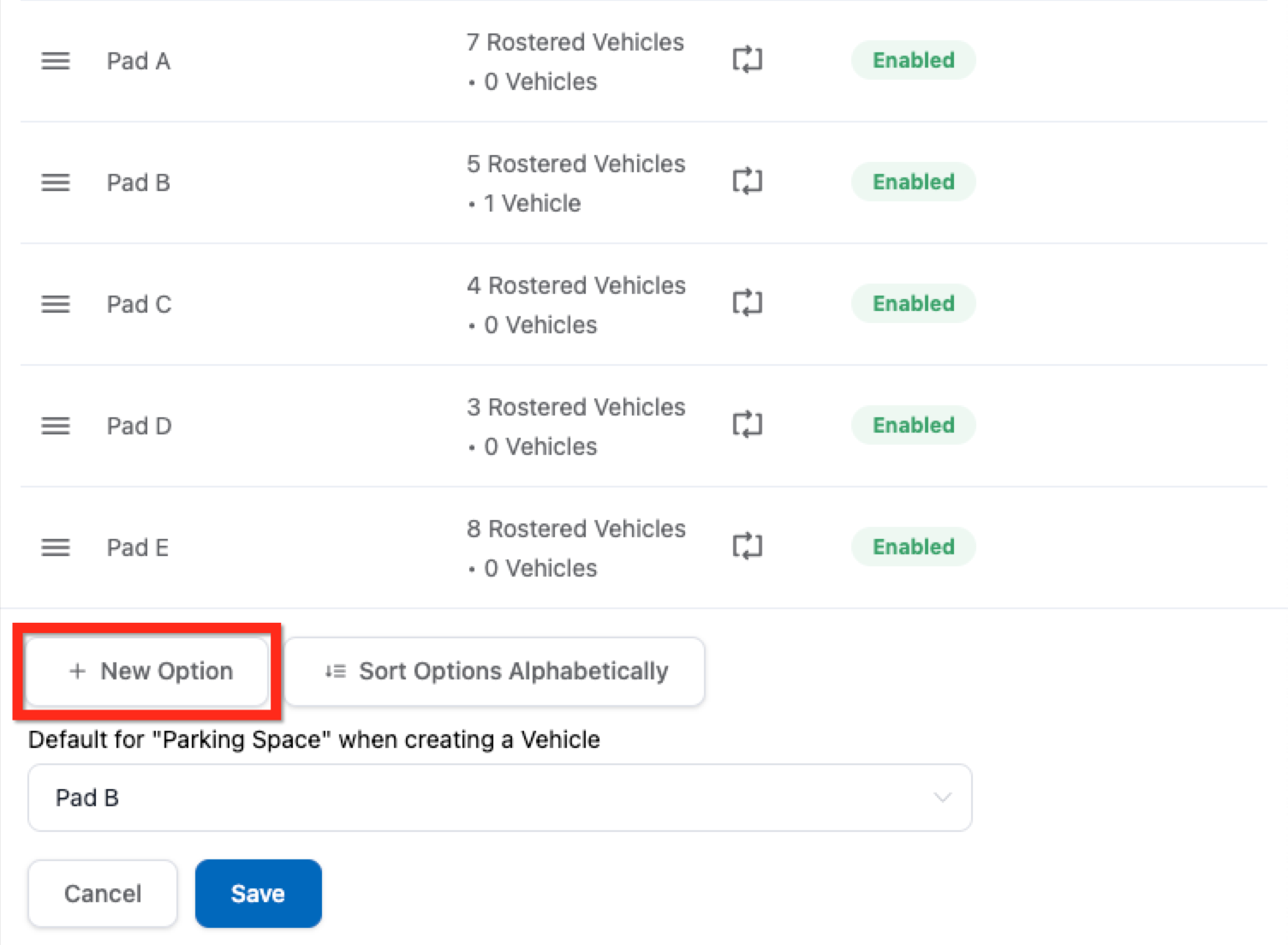
Task: Click the drag handle for Pad D
Action: [56, 426]
